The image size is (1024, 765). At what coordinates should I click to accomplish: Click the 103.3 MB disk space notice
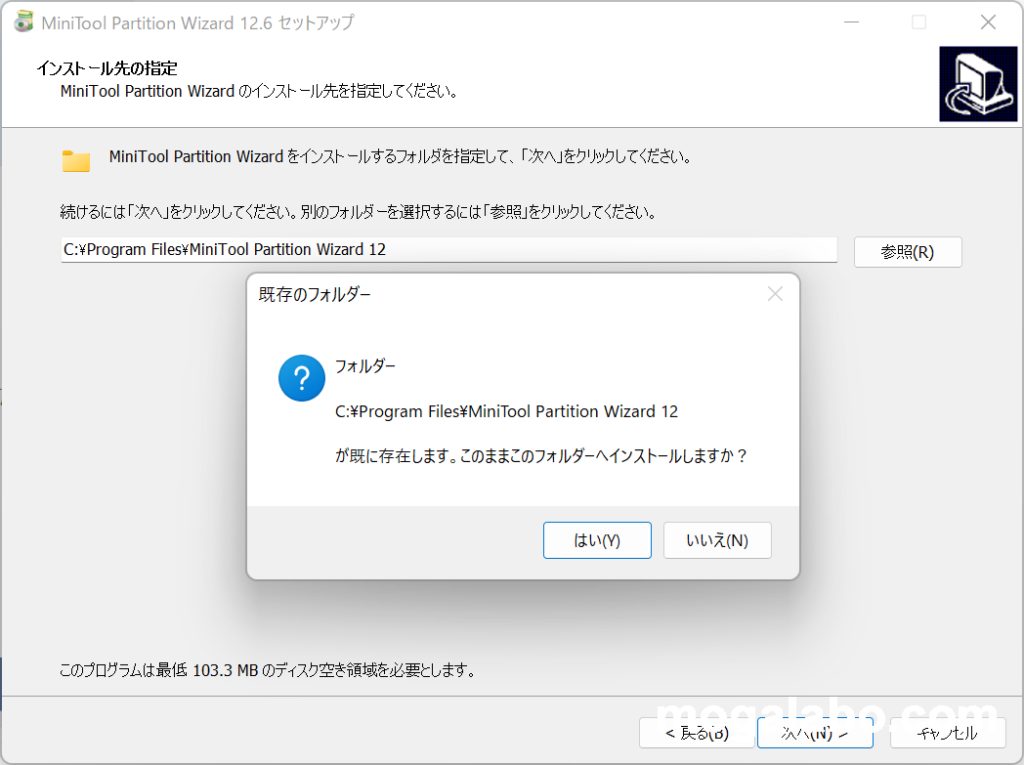[267, 669]
